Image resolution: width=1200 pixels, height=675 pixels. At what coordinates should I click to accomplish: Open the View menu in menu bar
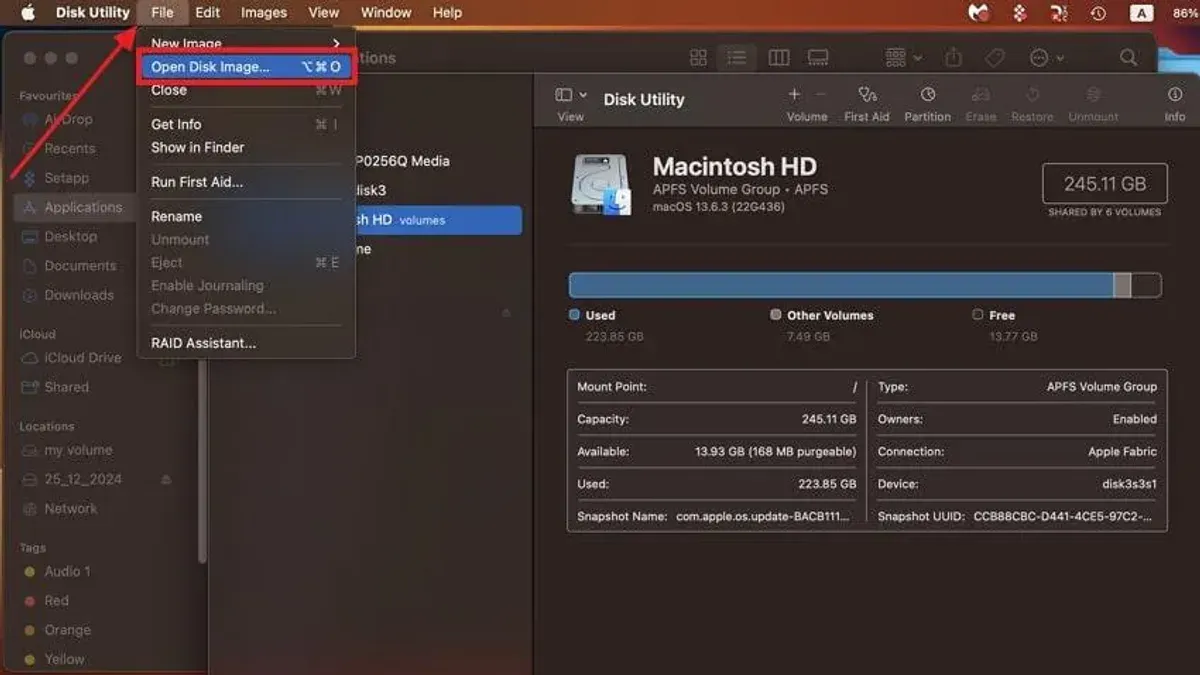point(323,12)
